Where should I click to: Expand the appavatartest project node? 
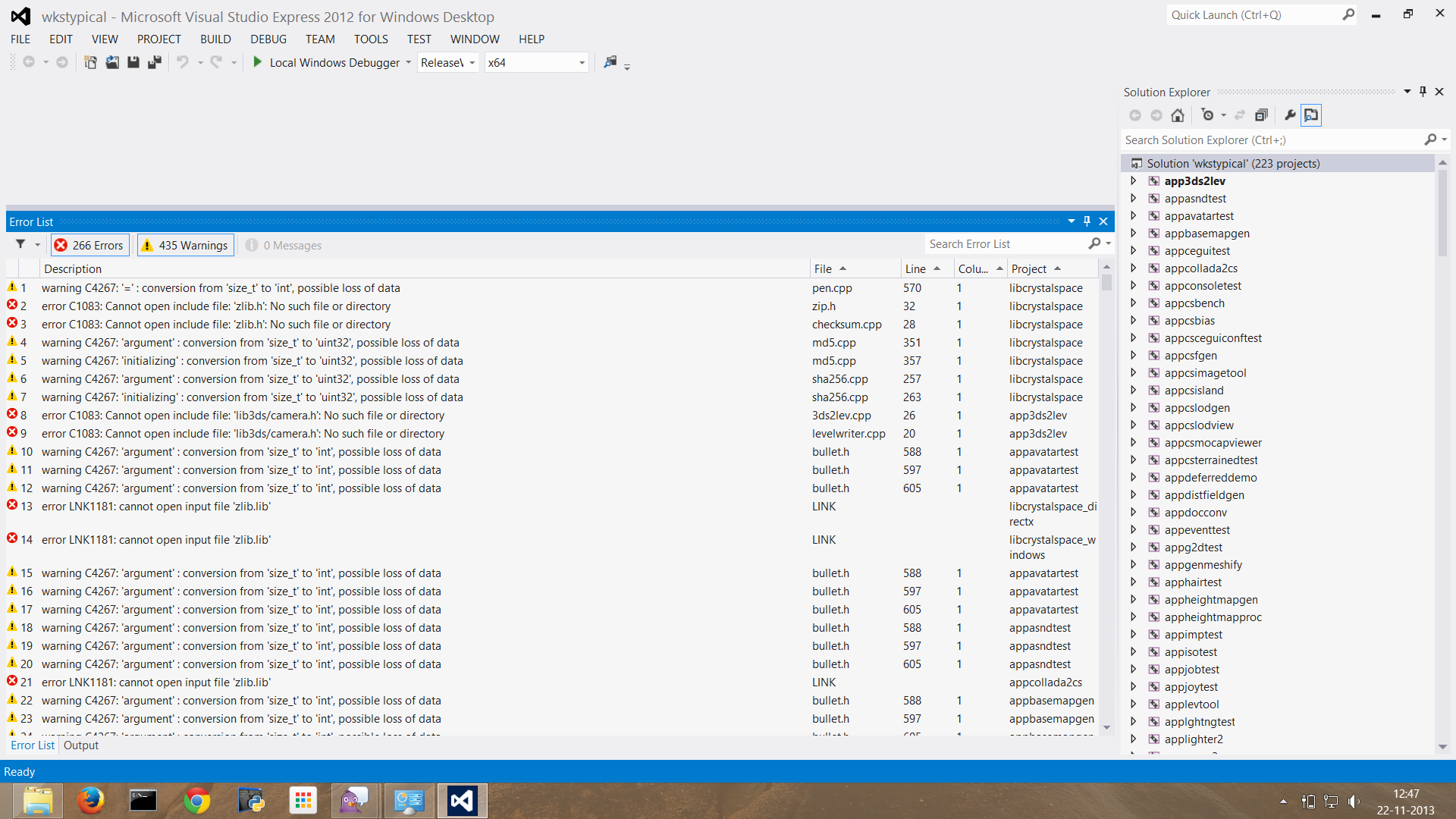tap(1134, 215)
